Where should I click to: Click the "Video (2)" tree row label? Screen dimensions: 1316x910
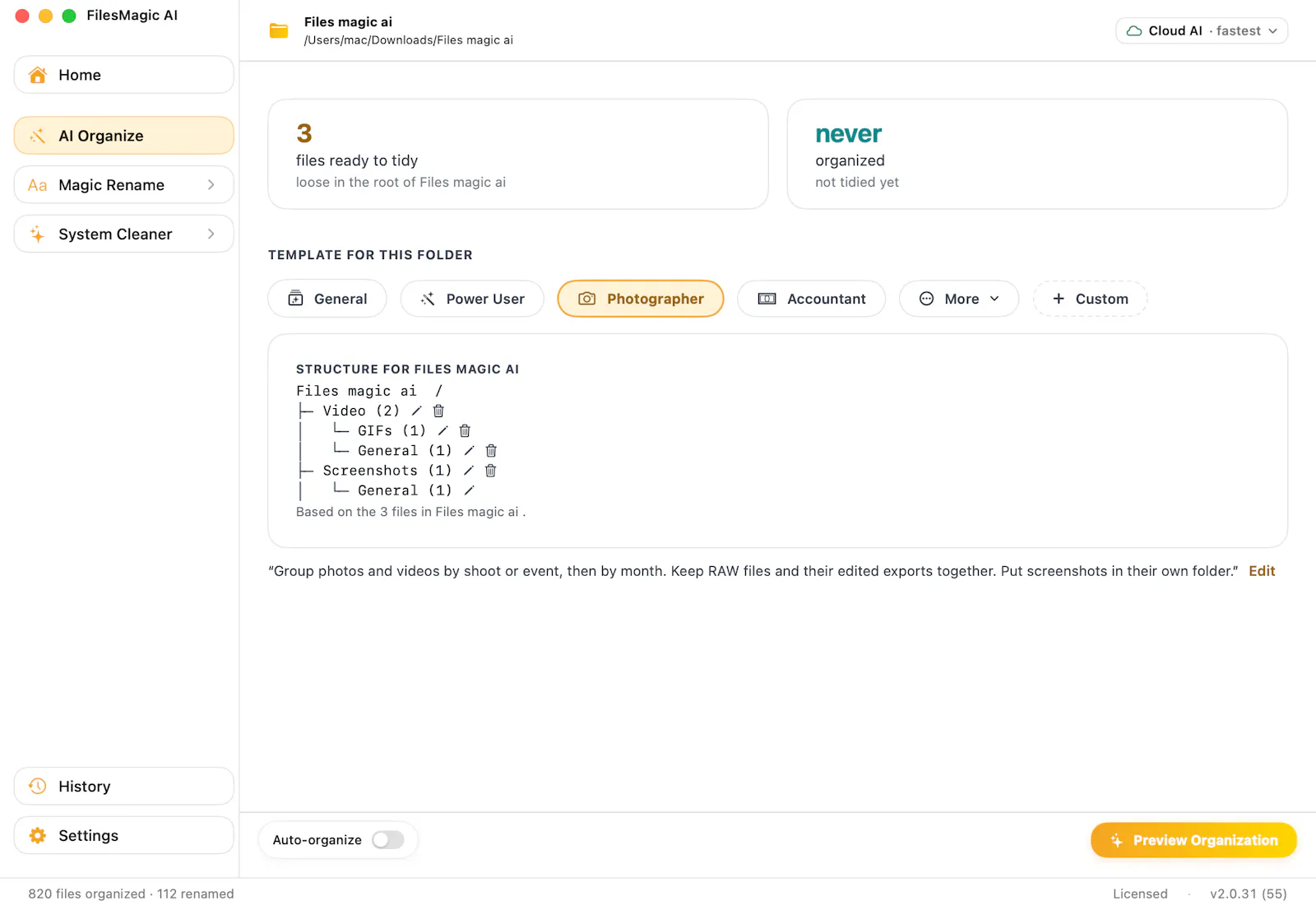[361, 411]
